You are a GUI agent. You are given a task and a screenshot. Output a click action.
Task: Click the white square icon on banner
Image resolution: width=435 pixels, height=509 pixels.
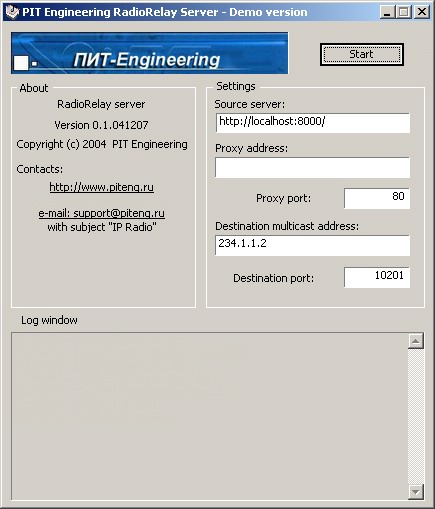[x=21, y=63]
